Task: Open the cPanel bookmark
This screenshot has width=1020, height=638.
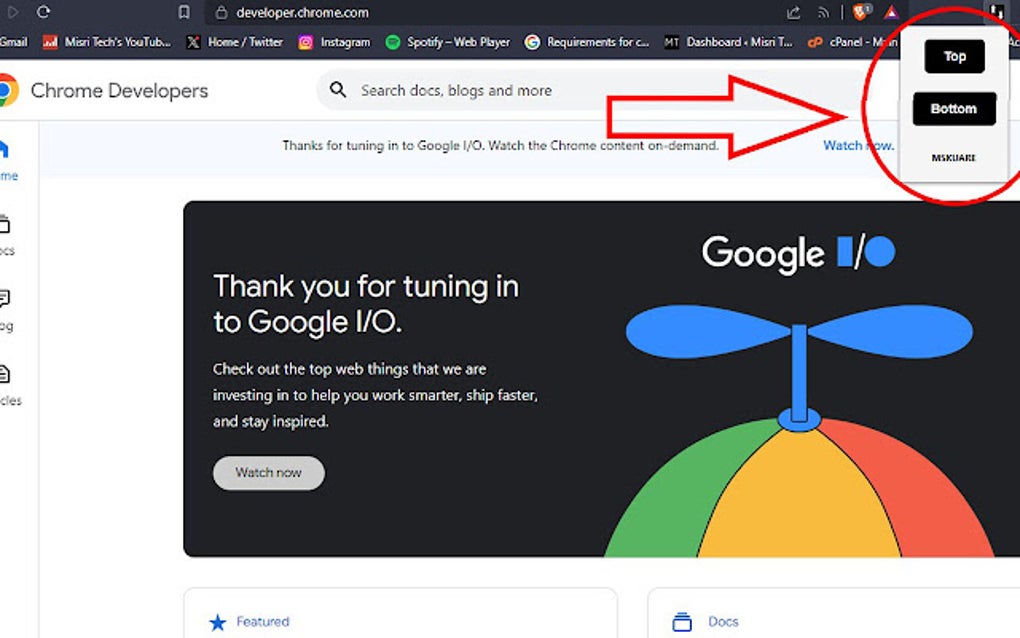Action: [852, 42]
